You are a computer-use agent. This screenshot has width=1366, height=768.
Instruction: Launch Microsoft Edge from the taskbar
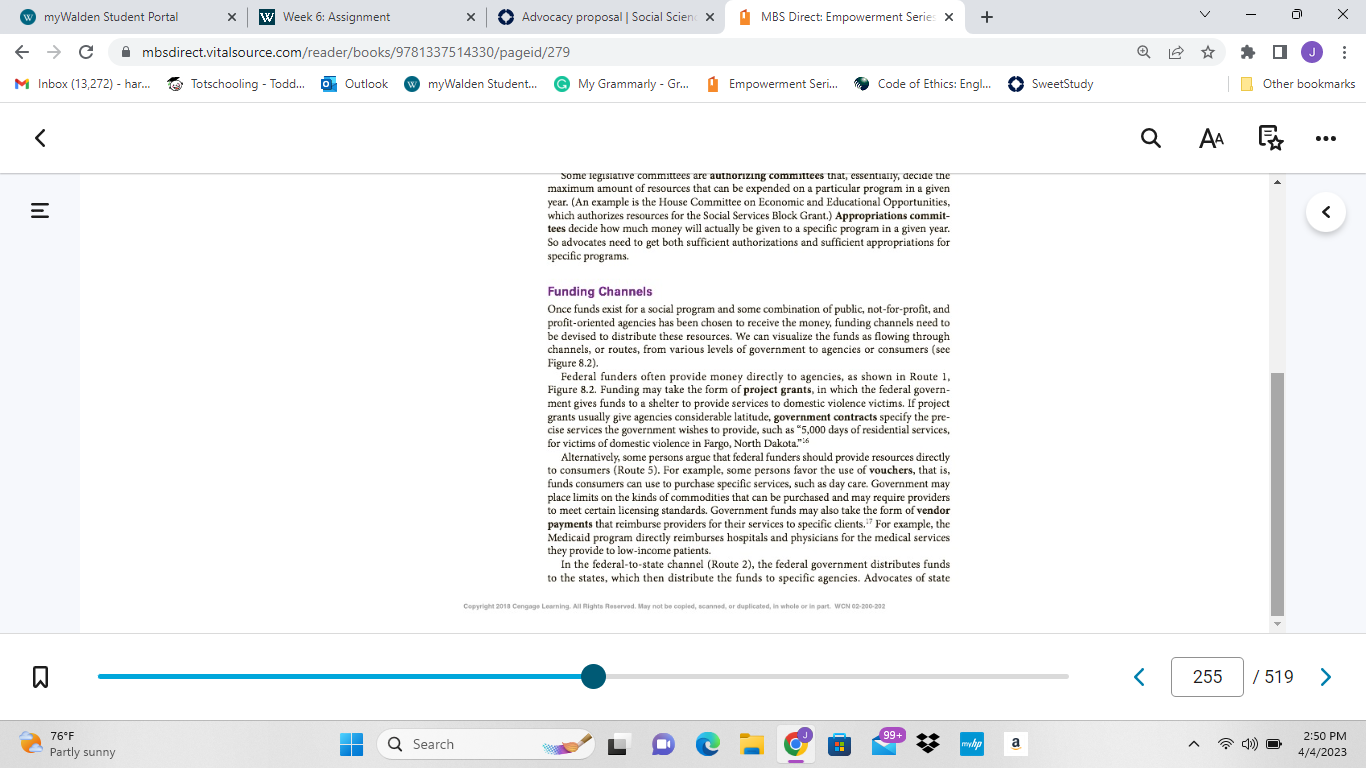[x=708, y=744]
